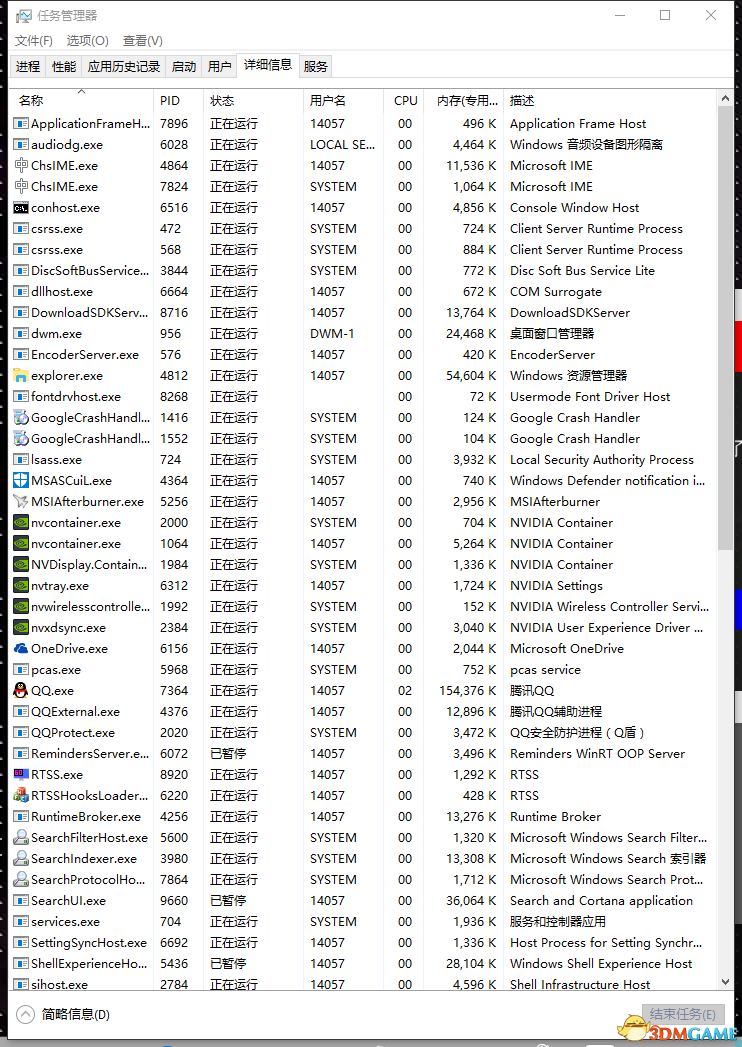The width and height of the screenshot is (742, 1047).
Task: Click the QQ.exe penguin icon
Action: pyautogui.click(x=21, y=691)
